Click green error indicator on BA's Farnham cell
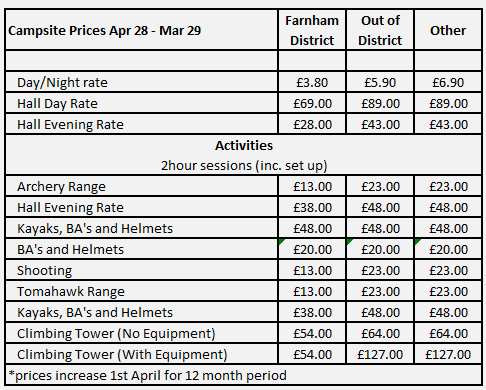The width and height of the screenshot is (486, 390). click(x=282, y=242)
